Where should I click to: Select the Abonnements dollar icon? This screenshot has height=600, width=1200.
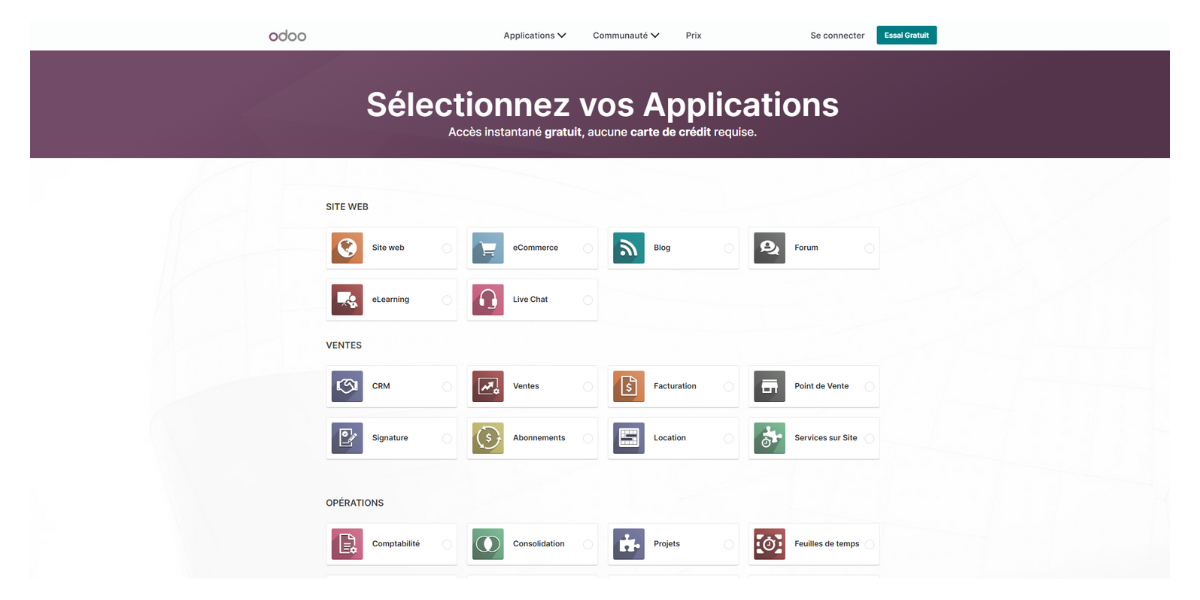pos(487,437)
